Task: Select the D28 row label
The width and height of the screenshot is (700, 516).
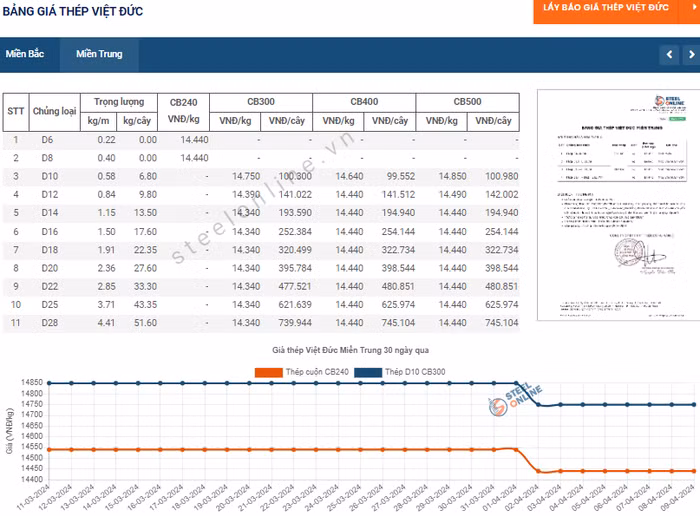Action: [50, 323]
